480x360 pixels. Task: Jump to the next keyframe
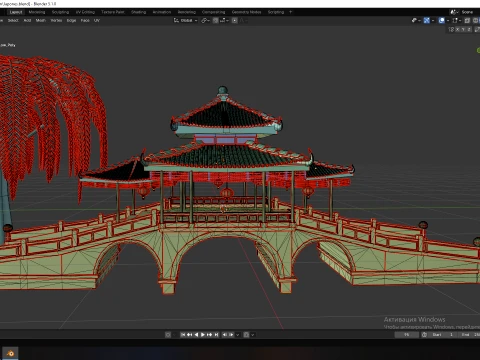click(209, 335)
